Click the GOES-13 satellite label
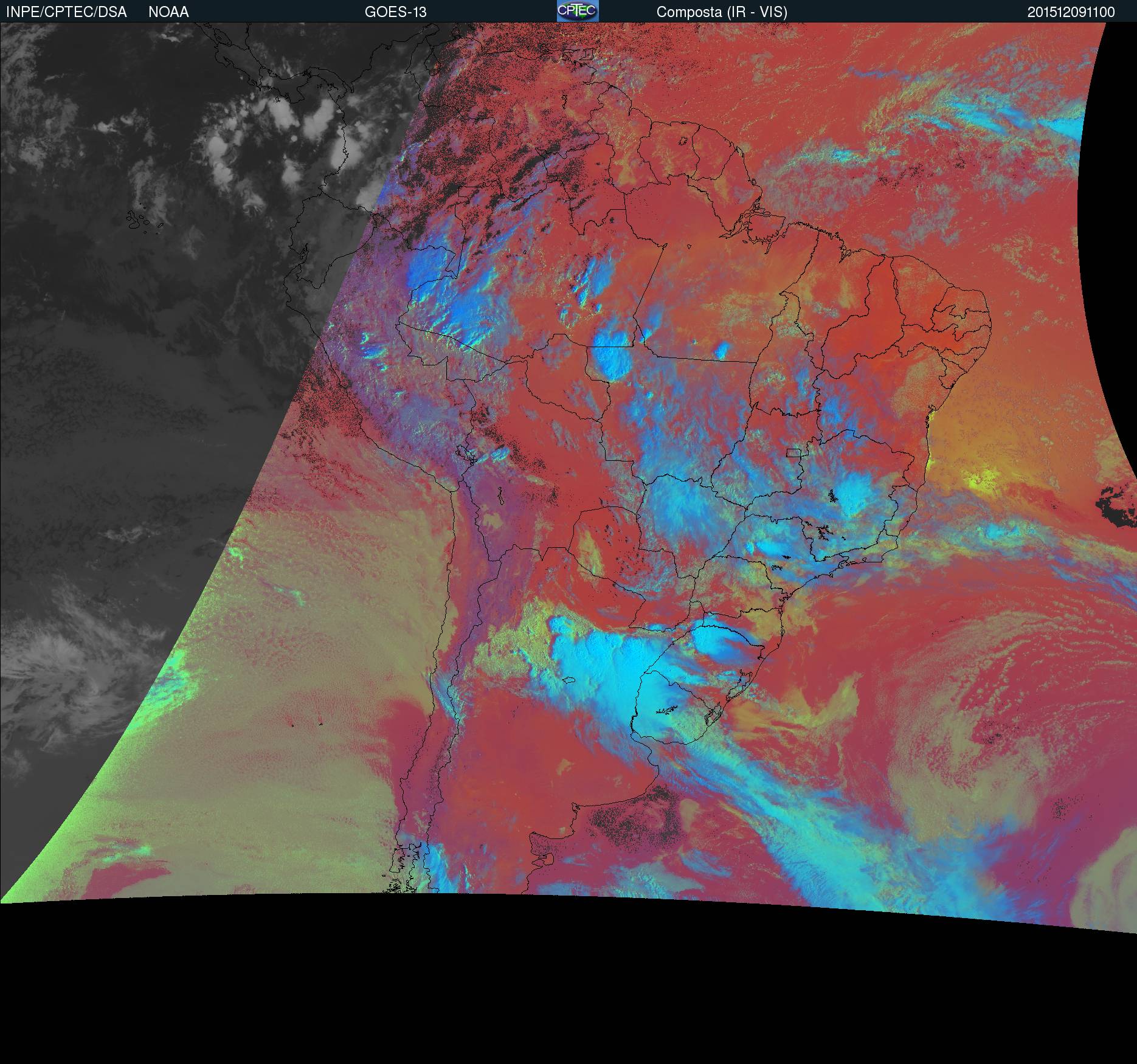Image resolution: width=1137 pixels, height=1064 pixels. 395,12
